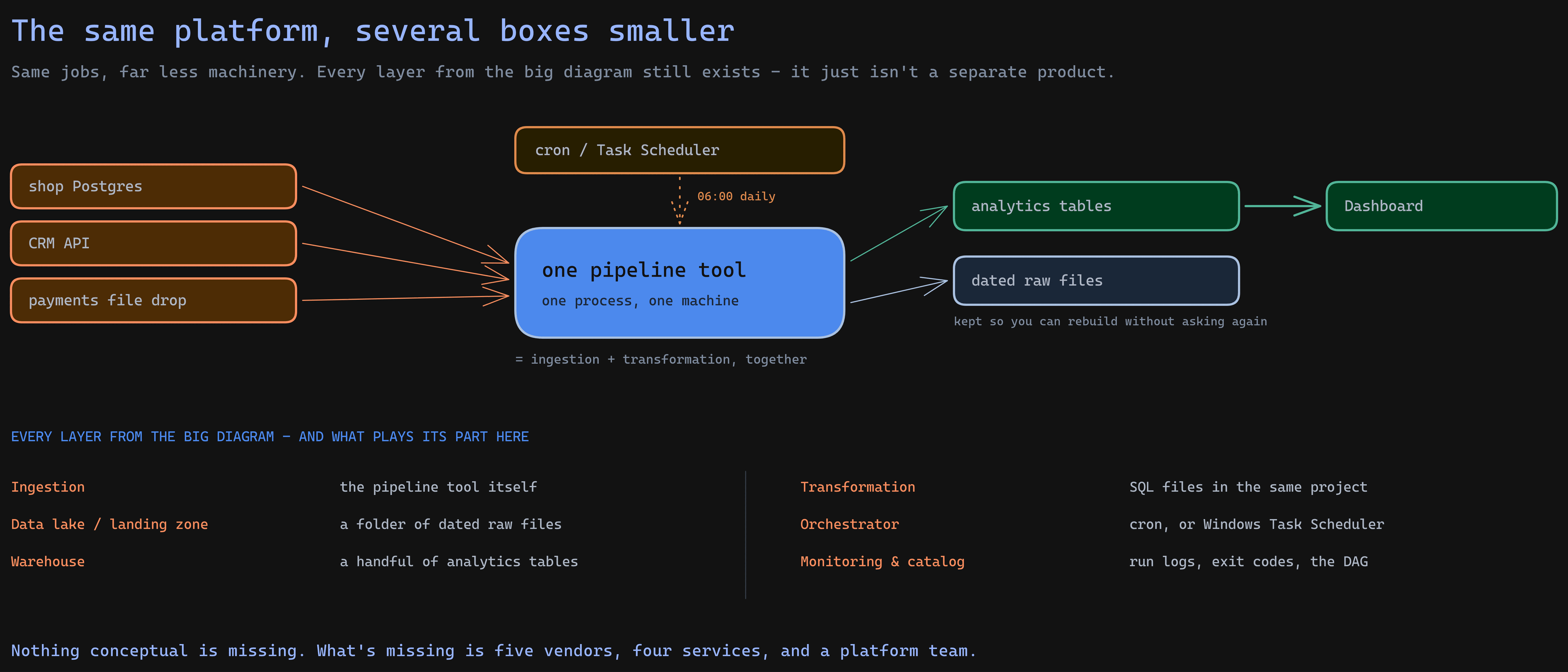The width and height of the screenshot is (1568, 672).
Task: Click the title 'The same platform, several boxes smaller'
Action: (x=372, y=31)
